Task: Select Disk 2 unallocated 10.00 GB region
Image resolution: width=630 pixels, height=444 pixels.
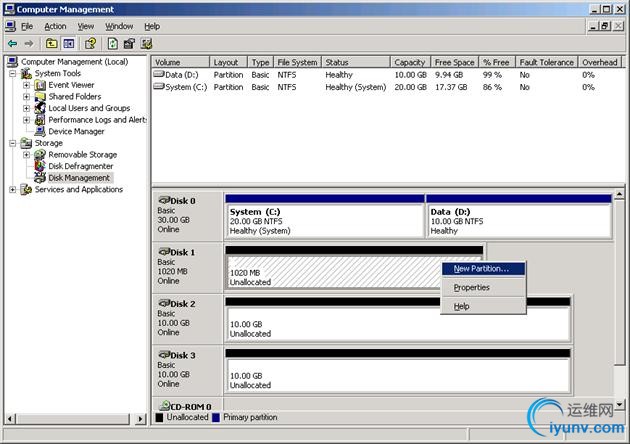Action: coord(398,319)
